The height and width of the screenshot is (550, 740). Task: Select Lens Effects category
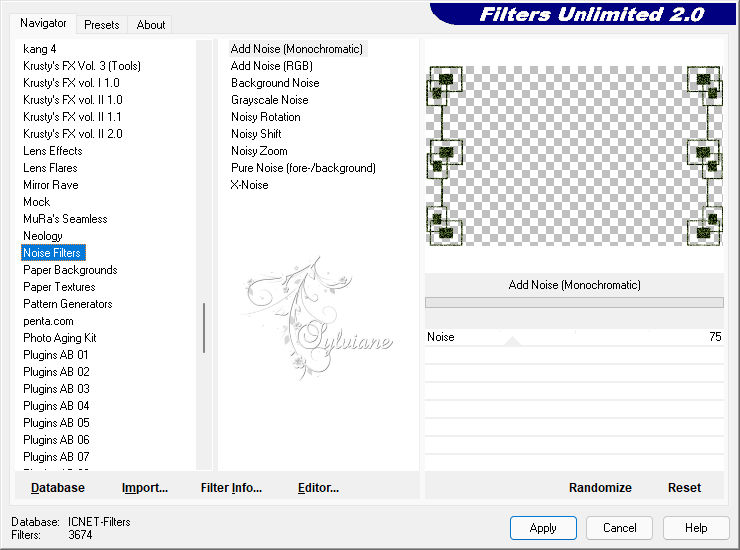point(52,151)
